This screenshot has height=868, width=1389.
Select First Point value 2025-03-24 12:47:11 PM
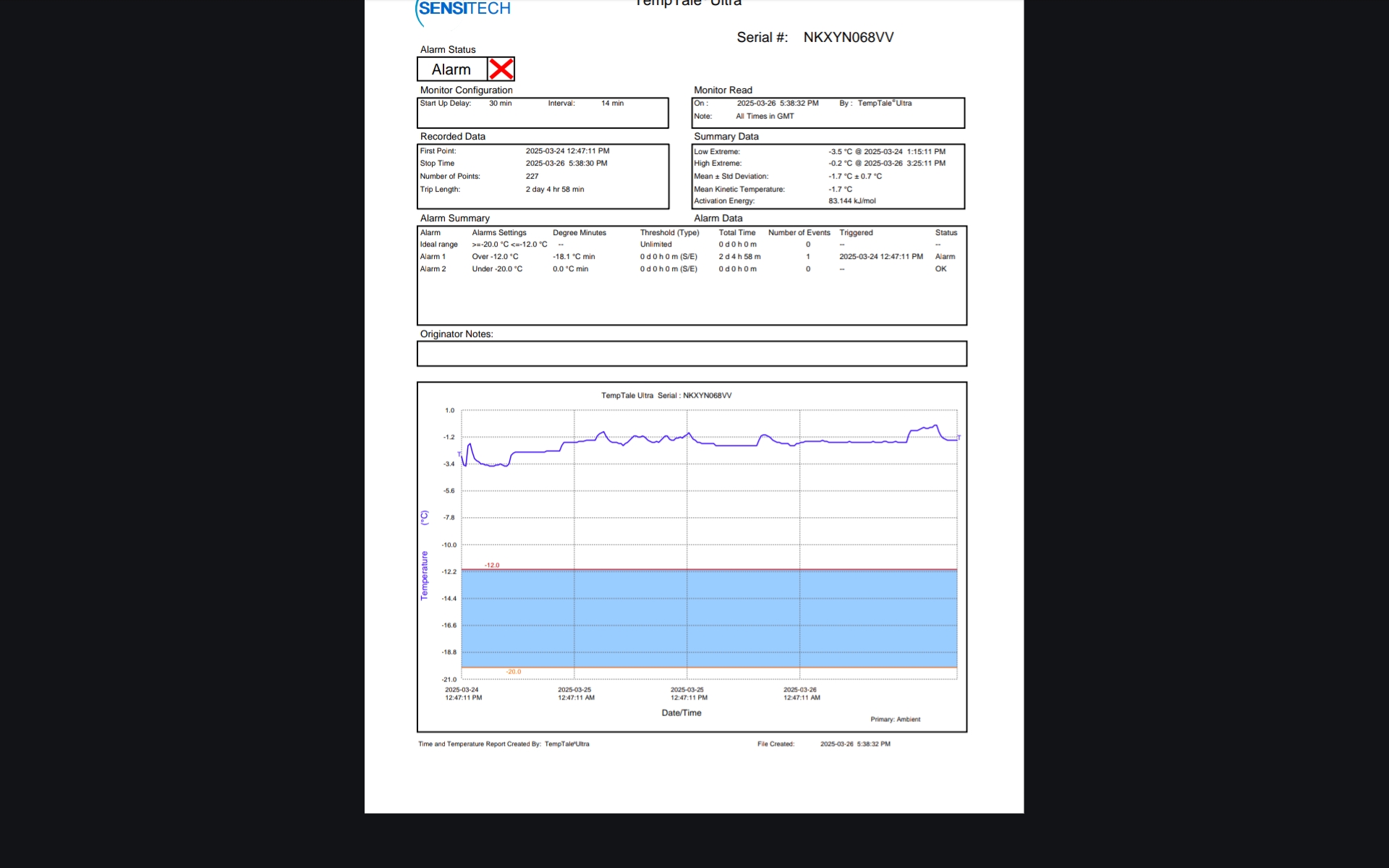coord(567,151)
